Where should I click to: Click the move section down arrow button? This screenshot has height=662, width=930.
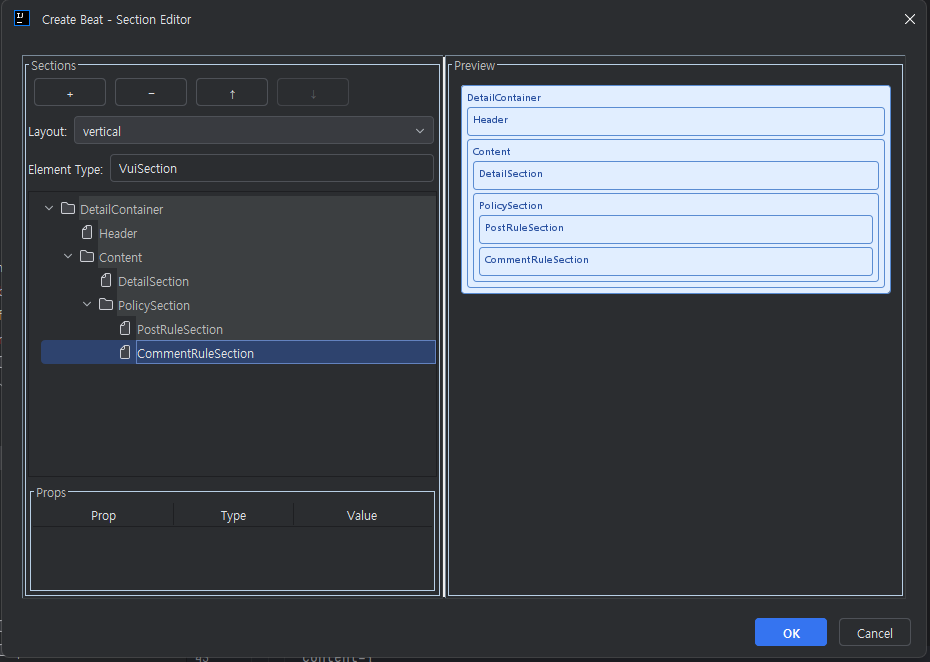(313, 93)
